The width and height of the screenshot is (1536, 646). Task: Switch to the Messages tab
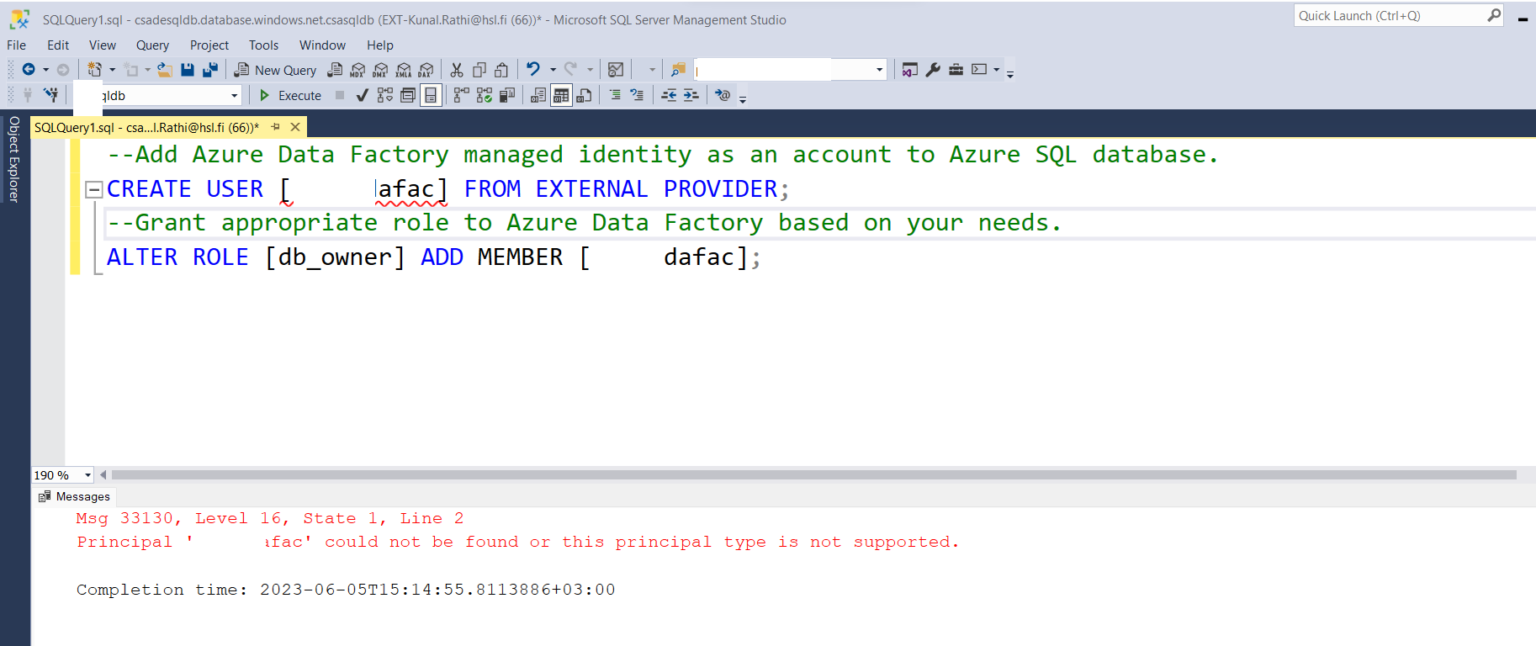[75, 496]
